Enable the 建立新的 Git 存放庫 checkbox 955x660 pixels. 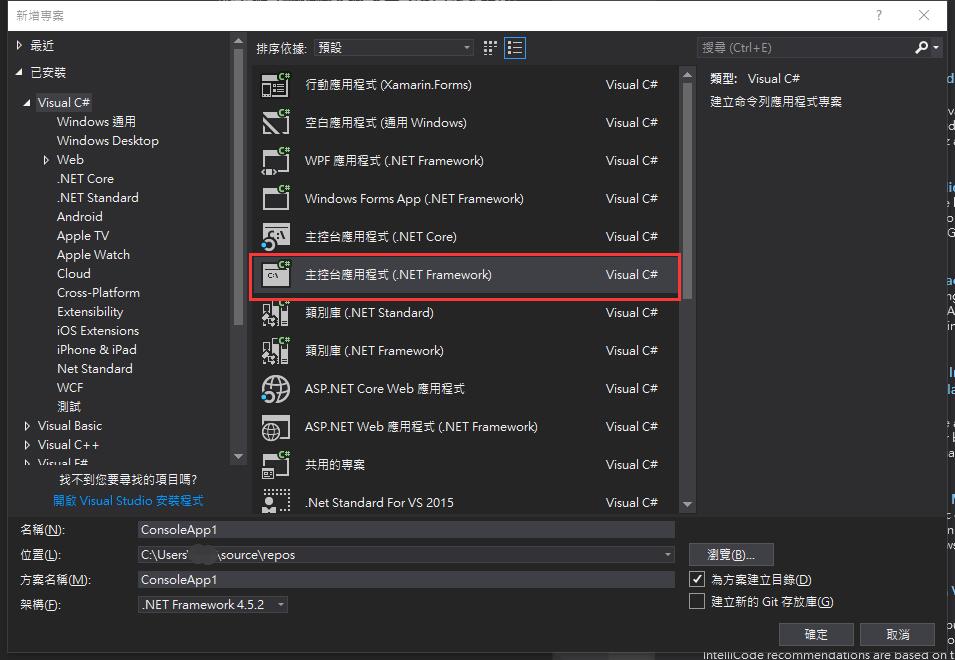click(x=697, y=602)
